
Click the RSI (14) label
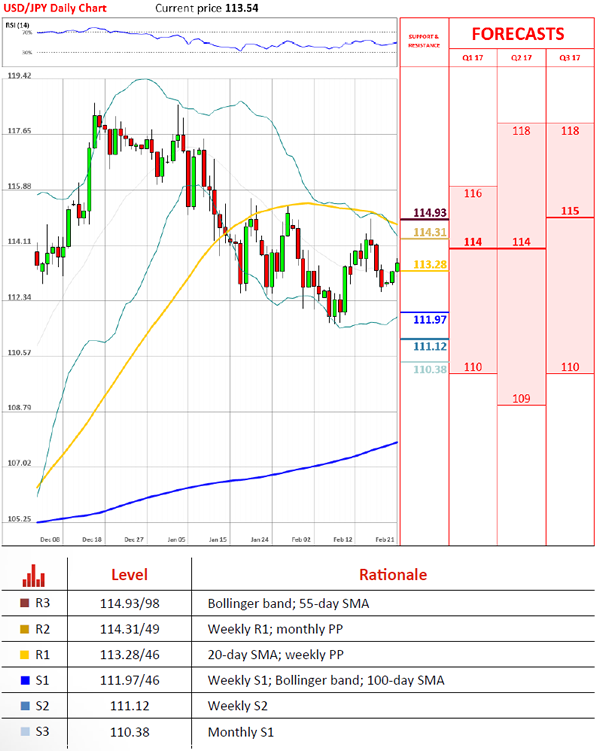click(x=18, y=25)
